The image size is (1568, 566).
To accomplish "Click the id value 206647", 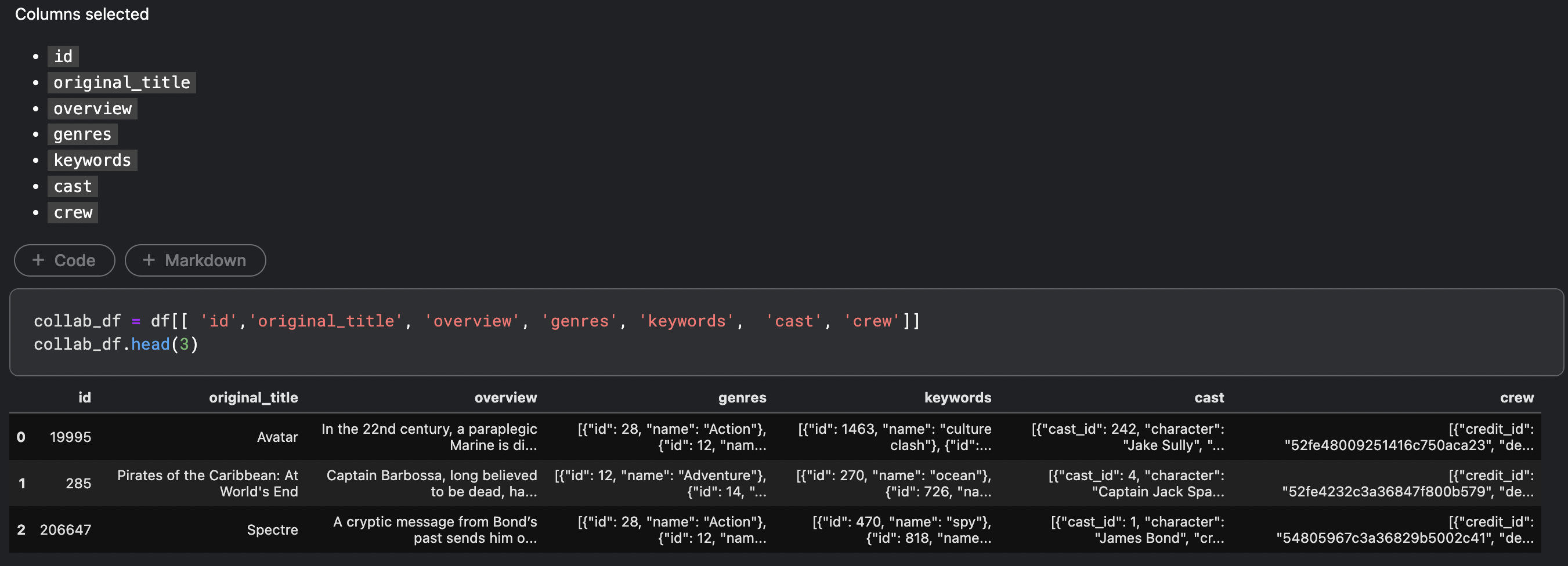I will click(x=66, y=529).
